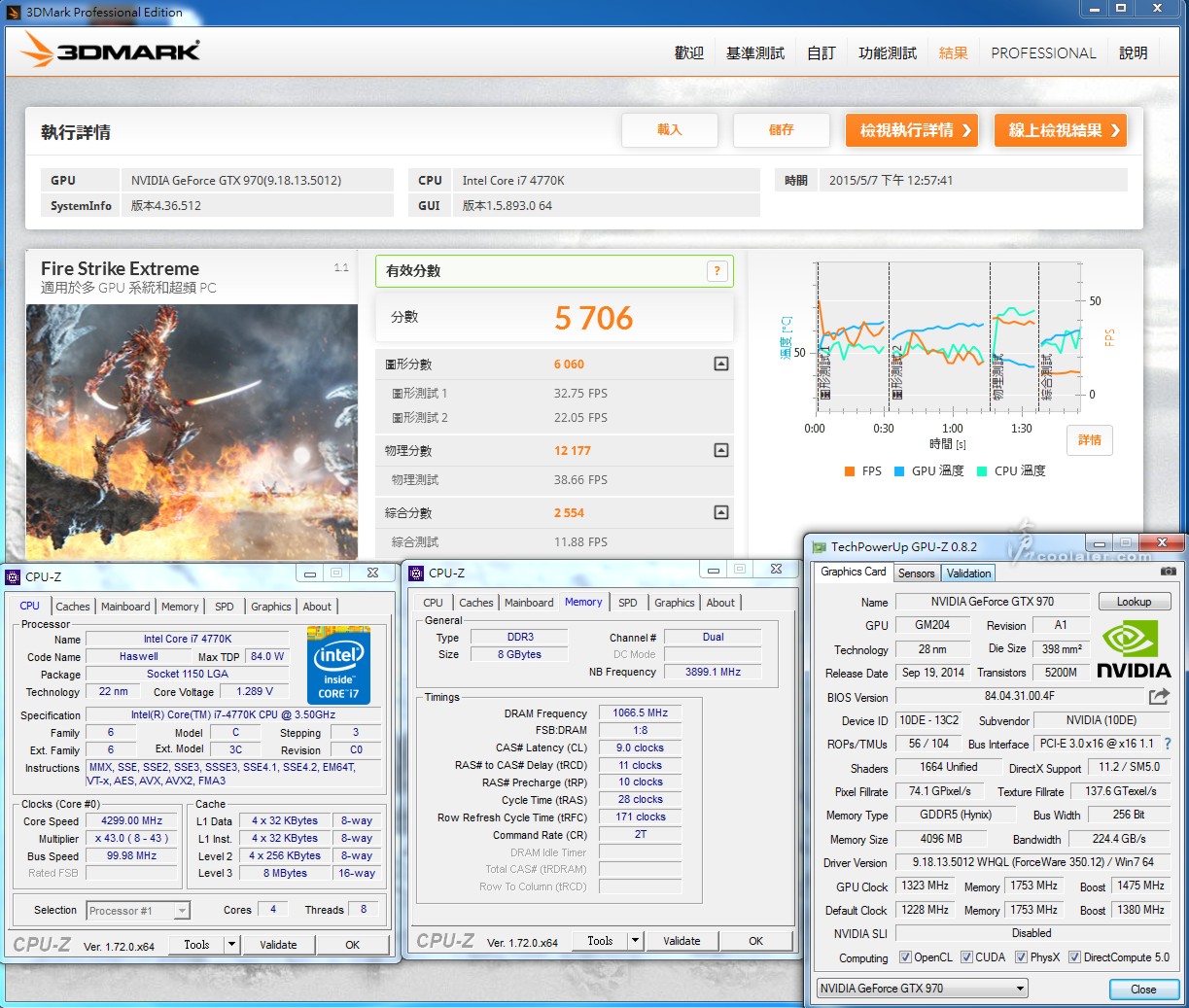The image size is (1189, 1008).
Task: Click the physics score value 12 177
Action: (x=573, y=451)
